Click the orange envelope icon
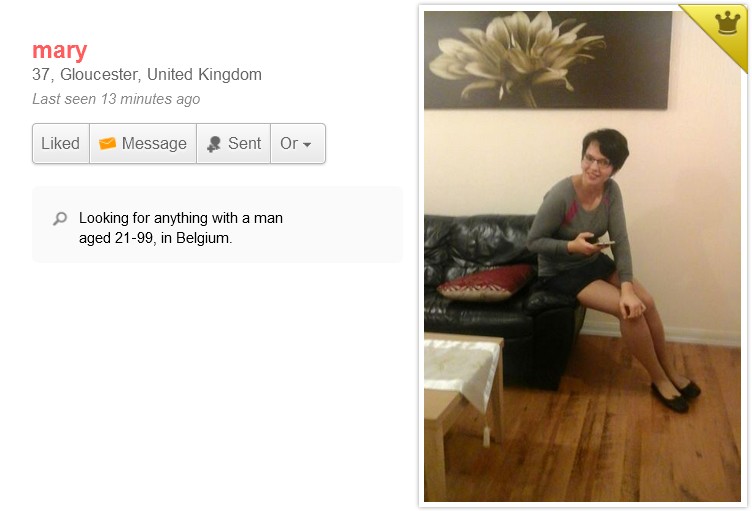The width and height of the screenshot is (752, 511). pos(107,143)
